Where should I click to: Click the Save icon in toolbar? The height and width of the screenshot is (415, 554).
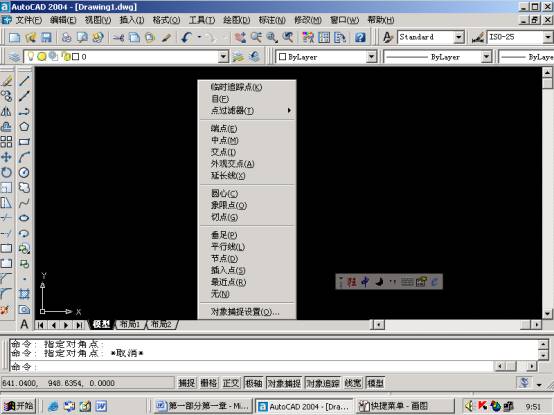coord(46,37)
